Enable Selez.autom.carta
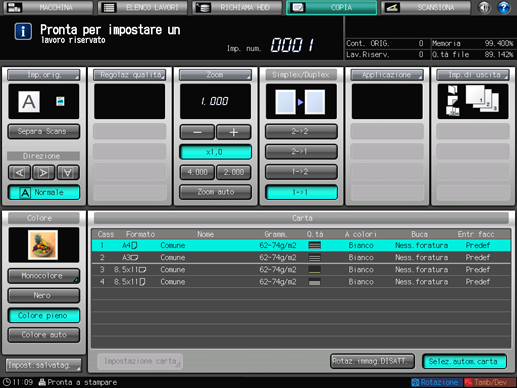 point(464,361)
